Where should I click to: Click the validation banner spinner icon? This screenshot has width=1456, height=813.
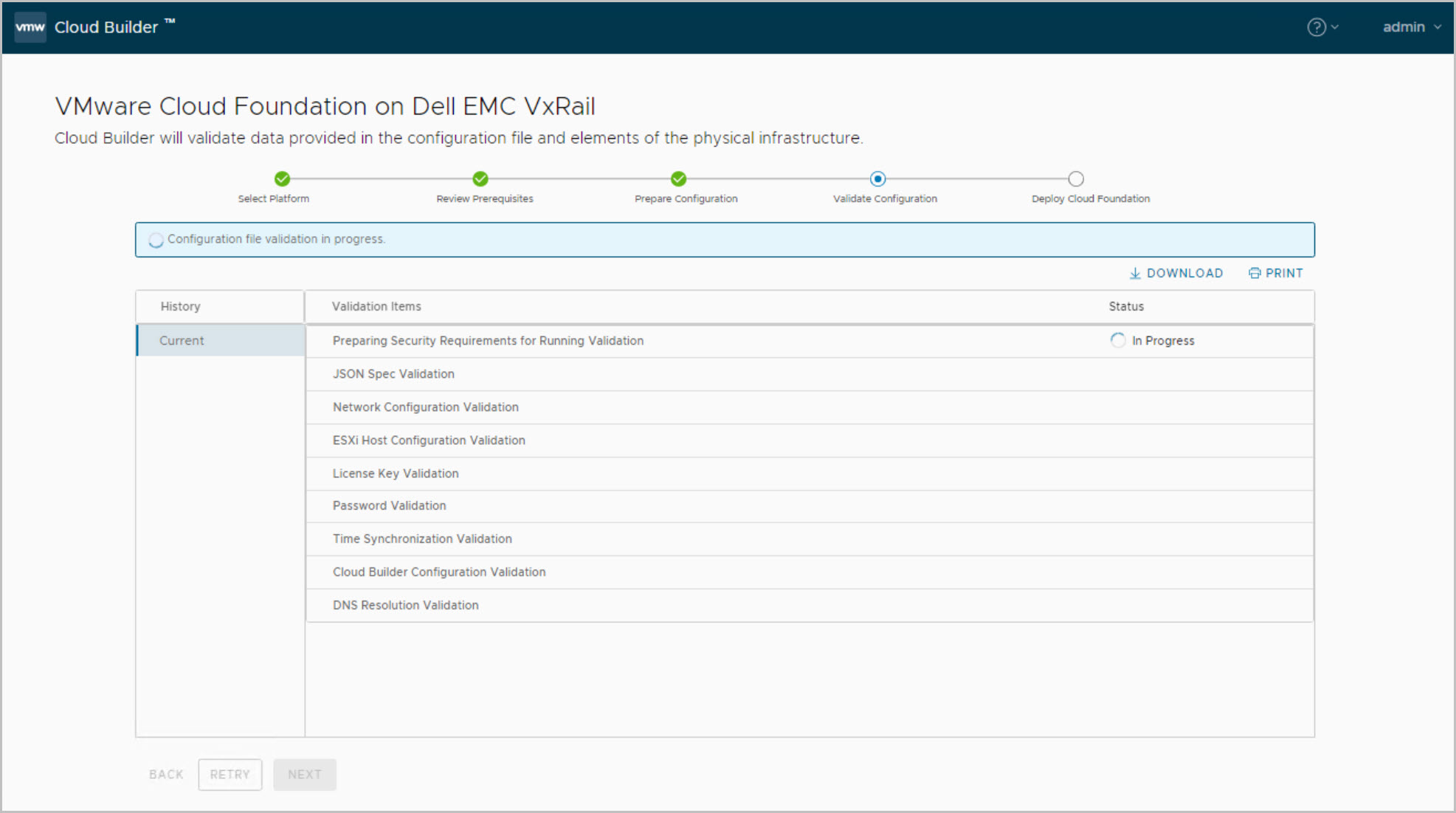pos(156,241)
